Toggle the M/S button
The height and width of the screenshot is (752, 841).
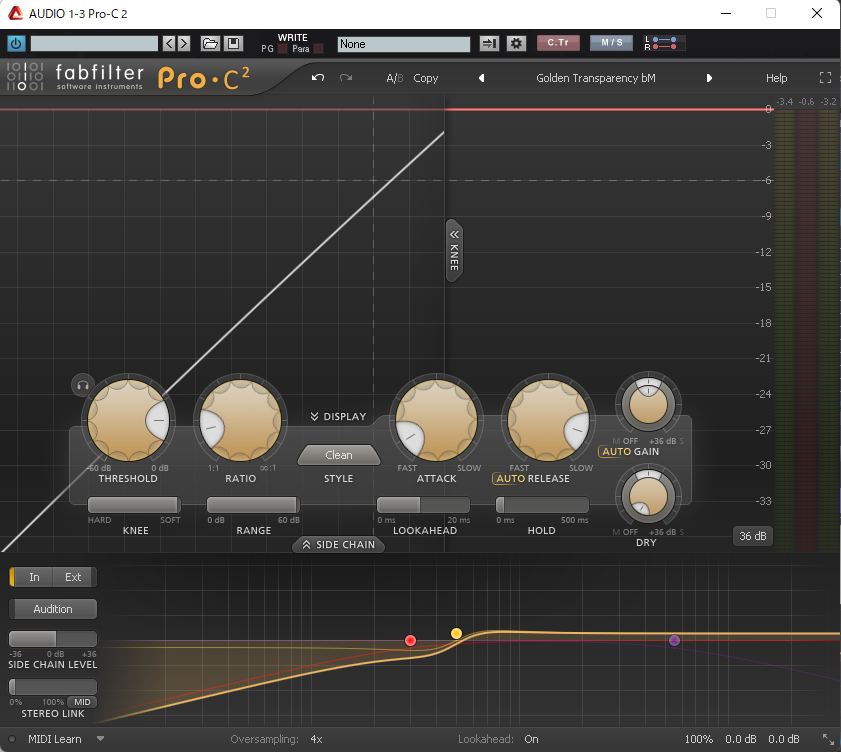pos(611,43)
